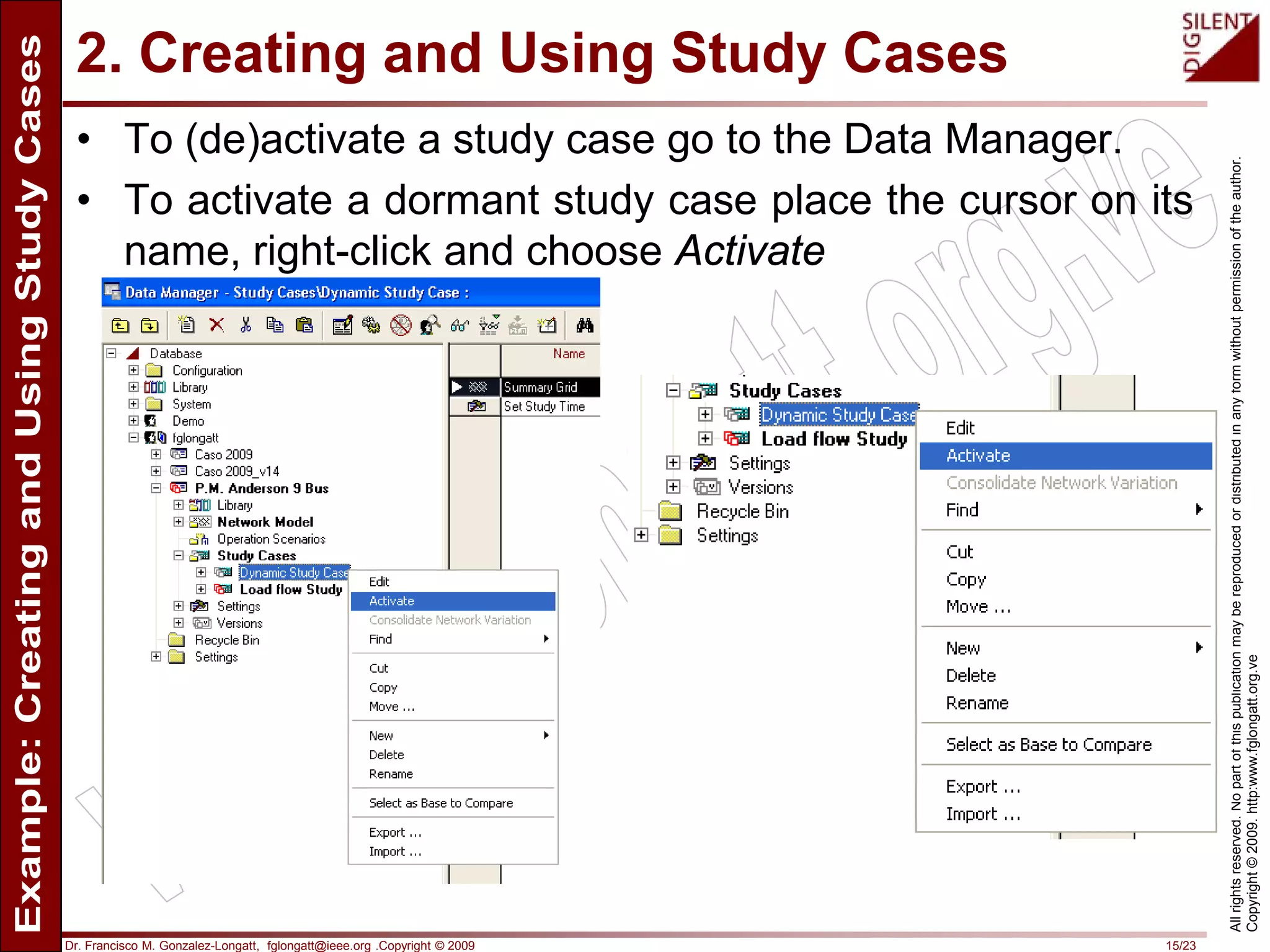
Task: Choose Consolidate Network Variation in enlarged right menu
Action: point(1061,483)
